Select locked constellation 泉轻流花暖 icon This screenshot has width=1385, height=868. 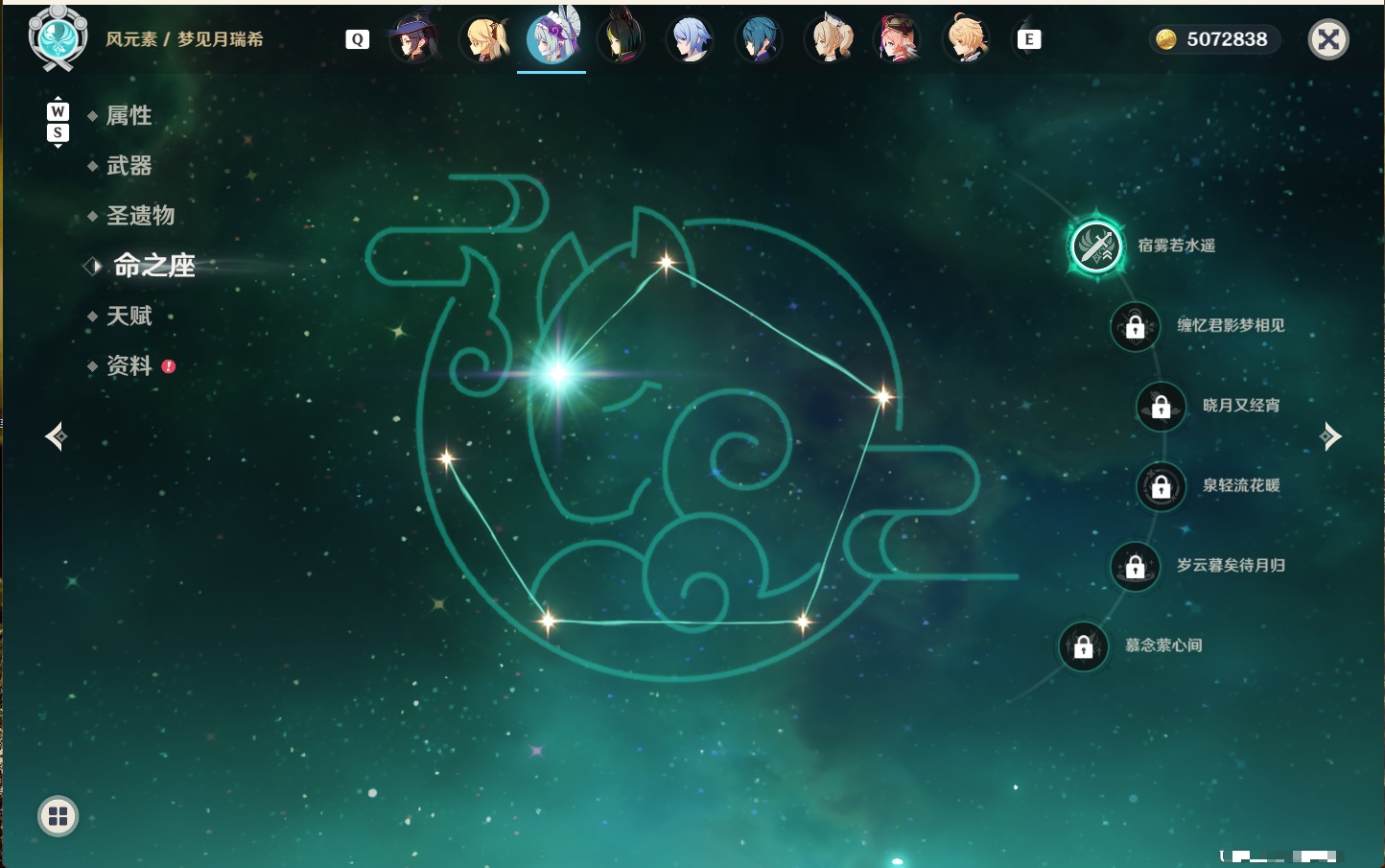coord(1161,486)
